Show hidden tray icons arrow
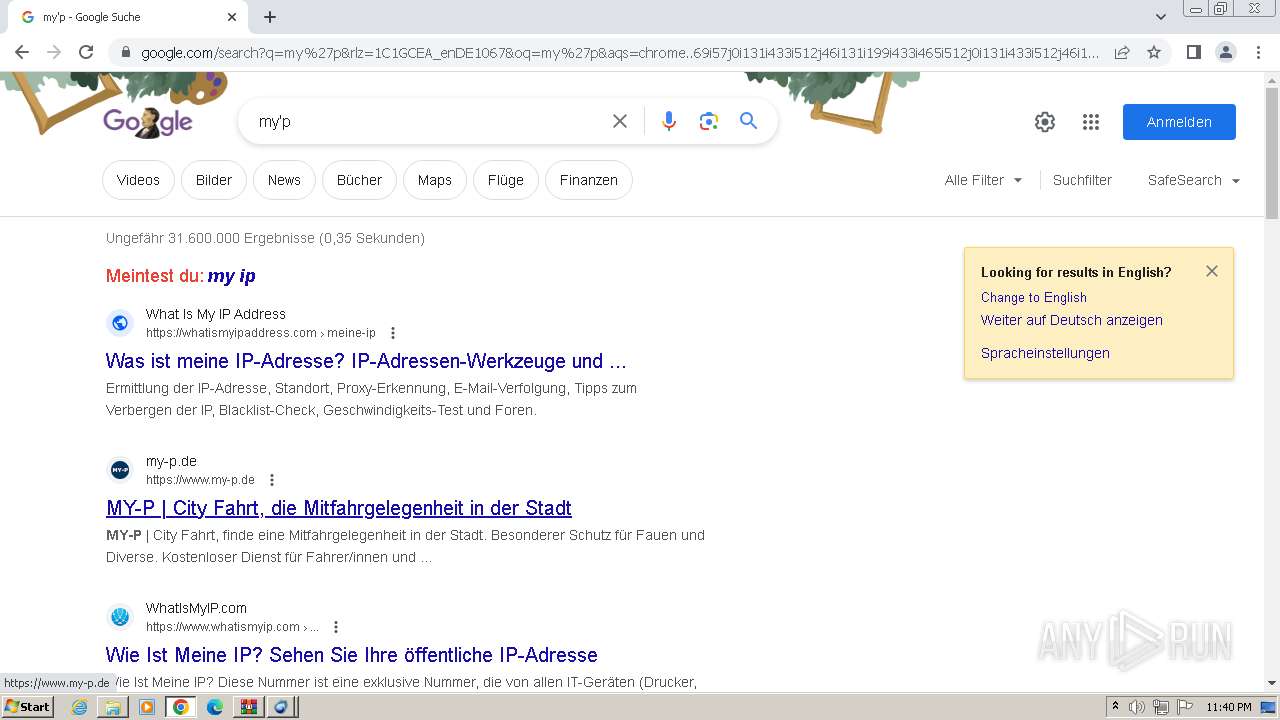 tap(1115, 707)
